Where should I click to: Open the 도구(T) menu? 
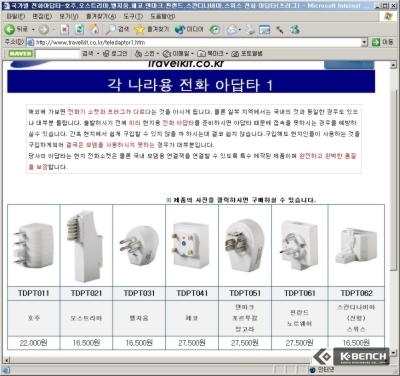(x=133, y=16)
